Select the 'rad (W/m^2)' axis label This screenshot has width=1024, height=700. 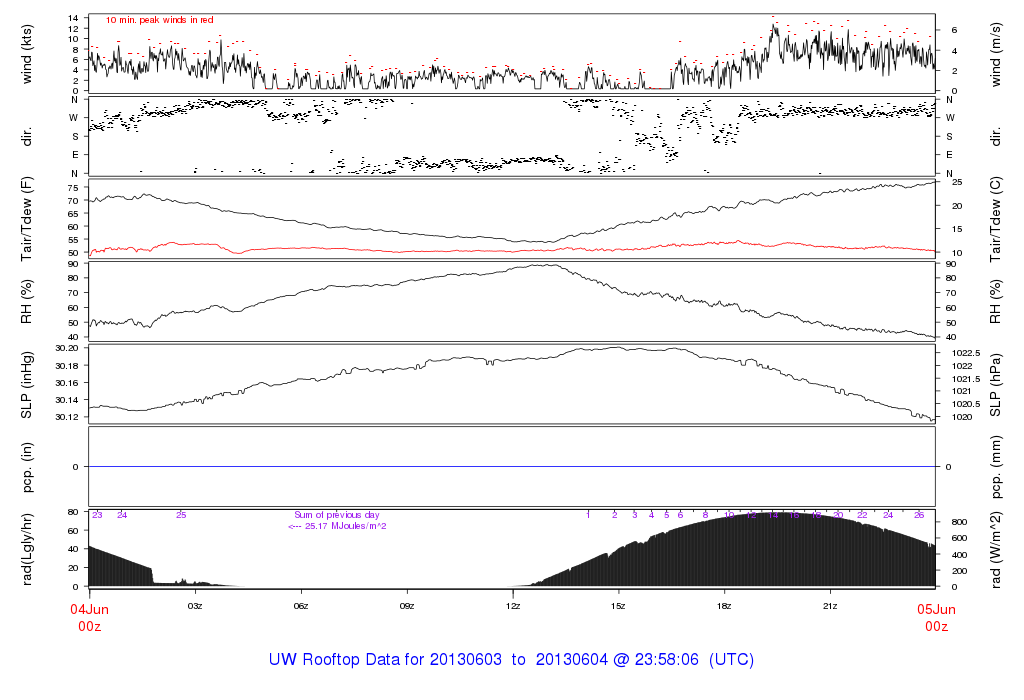[996, 548]
